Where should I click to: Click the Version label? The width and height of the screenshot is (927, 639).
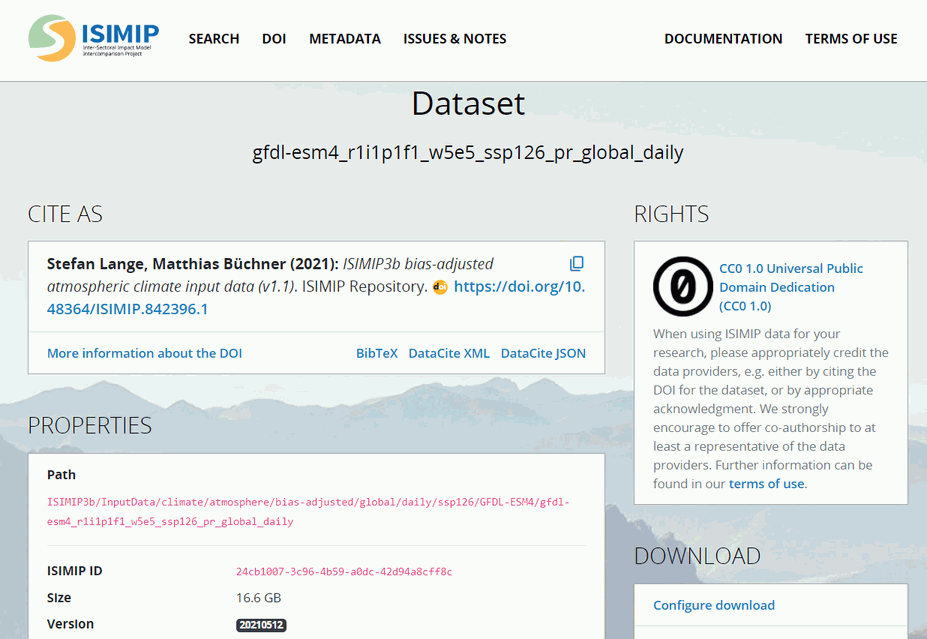70,624
